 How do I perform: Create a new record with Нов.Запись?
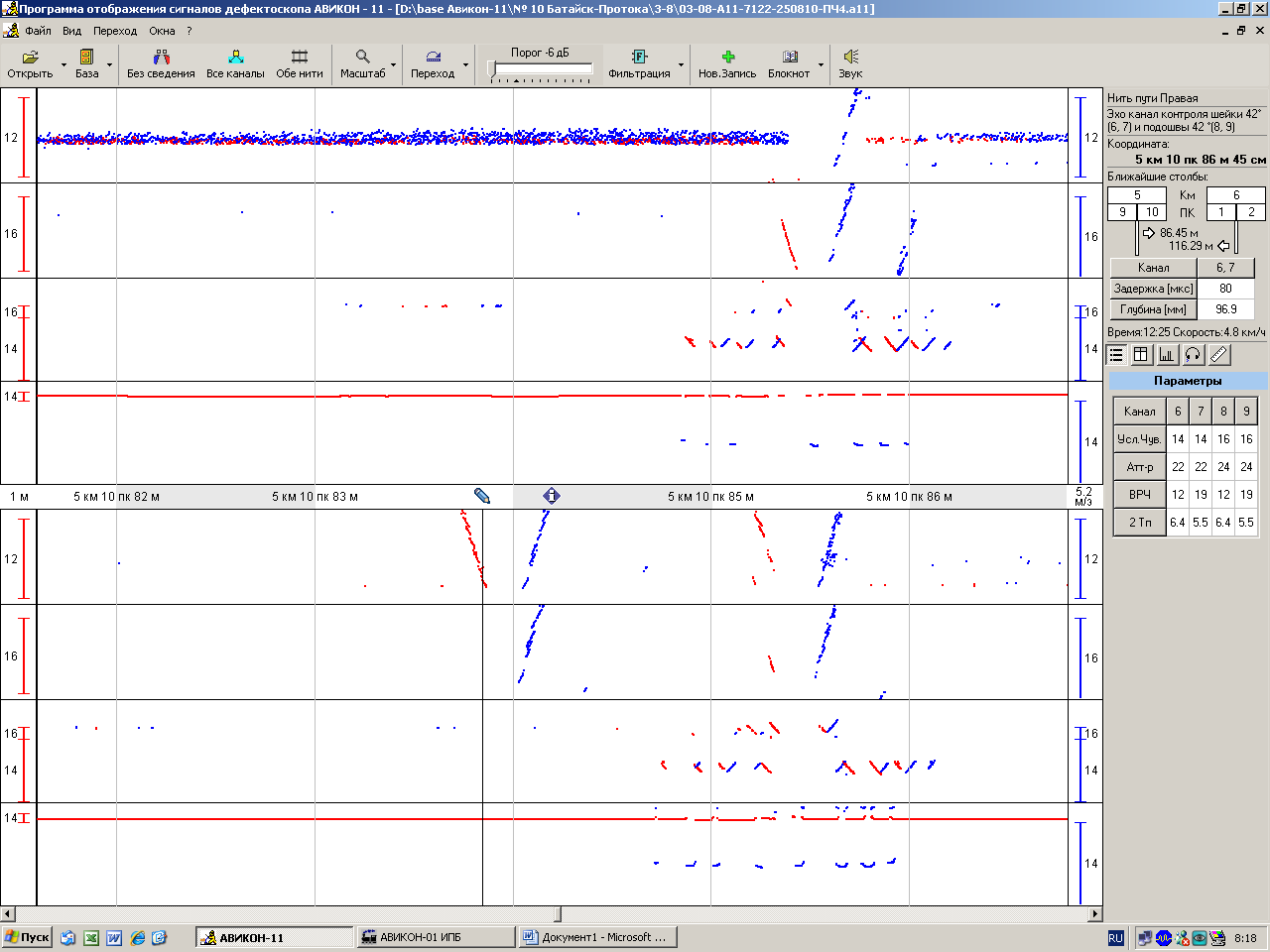727,58
